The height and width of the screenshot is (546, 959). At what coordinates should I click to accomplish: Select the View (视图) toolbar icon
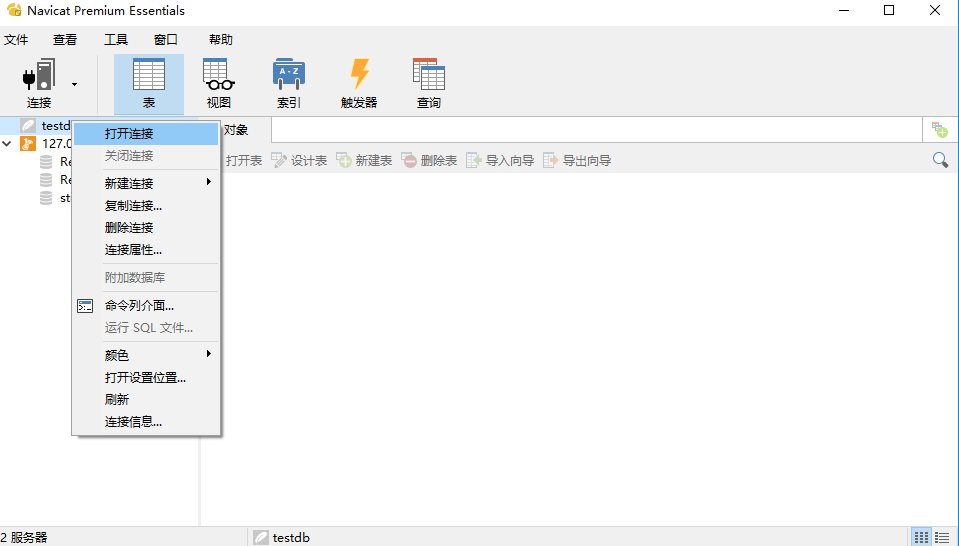218,84
